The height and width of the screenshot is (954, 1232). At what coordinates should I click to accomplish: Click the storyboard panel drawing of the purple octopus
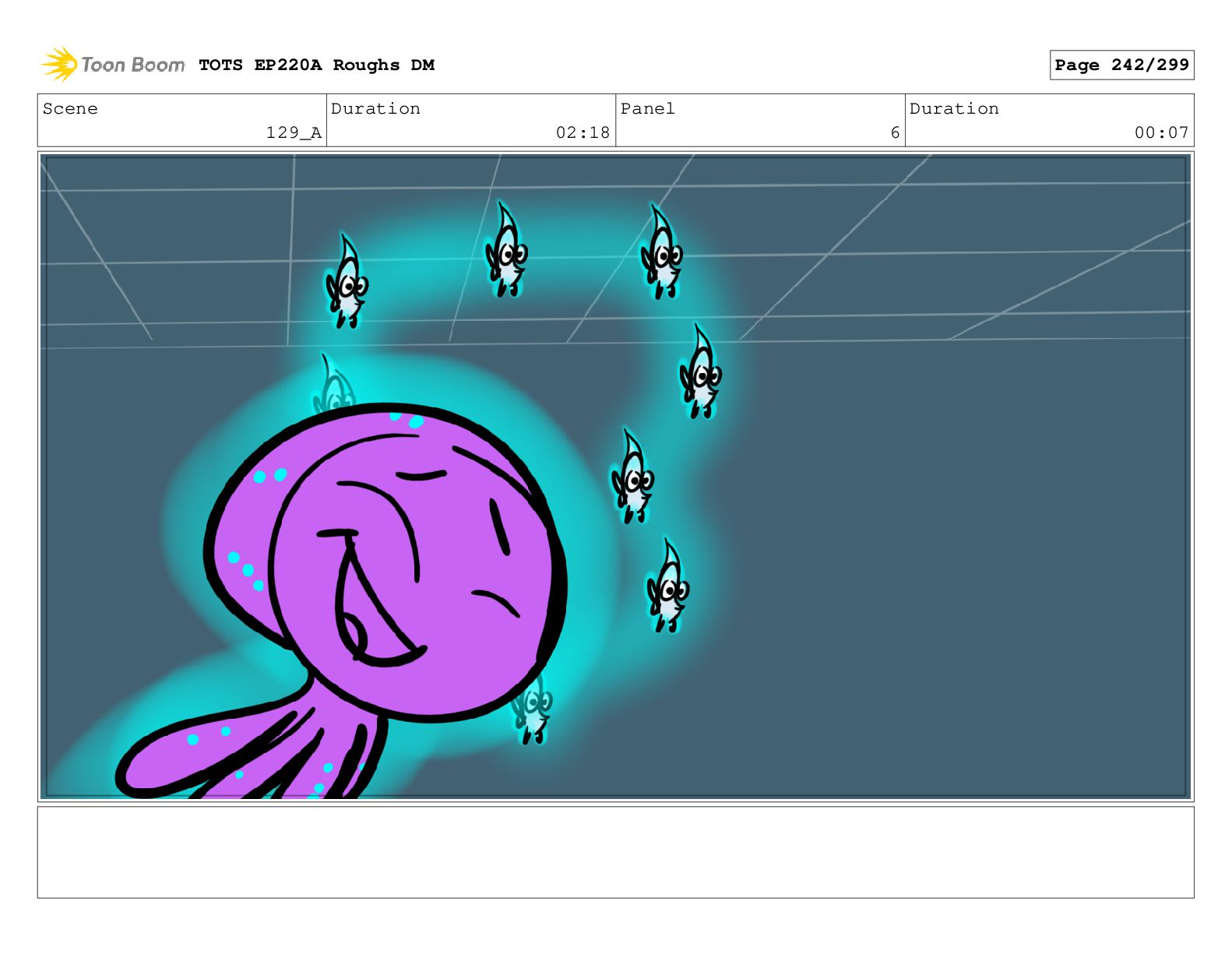[615, 477]
